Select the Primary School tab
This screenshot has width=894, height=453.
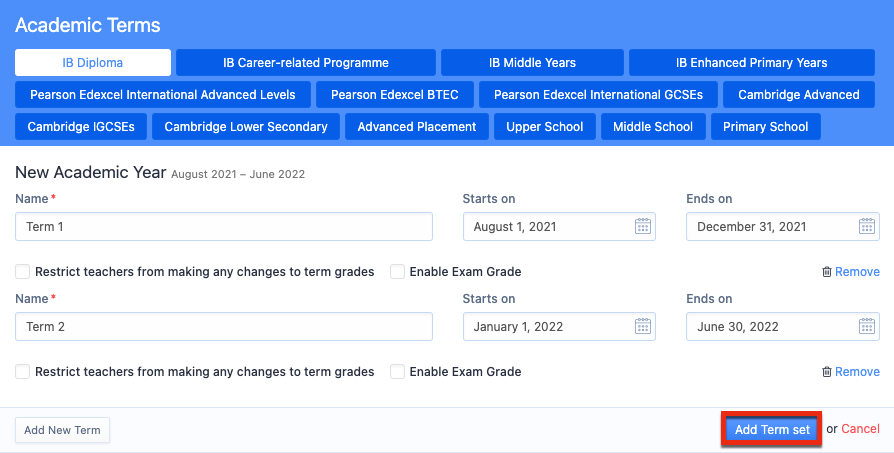766,126
